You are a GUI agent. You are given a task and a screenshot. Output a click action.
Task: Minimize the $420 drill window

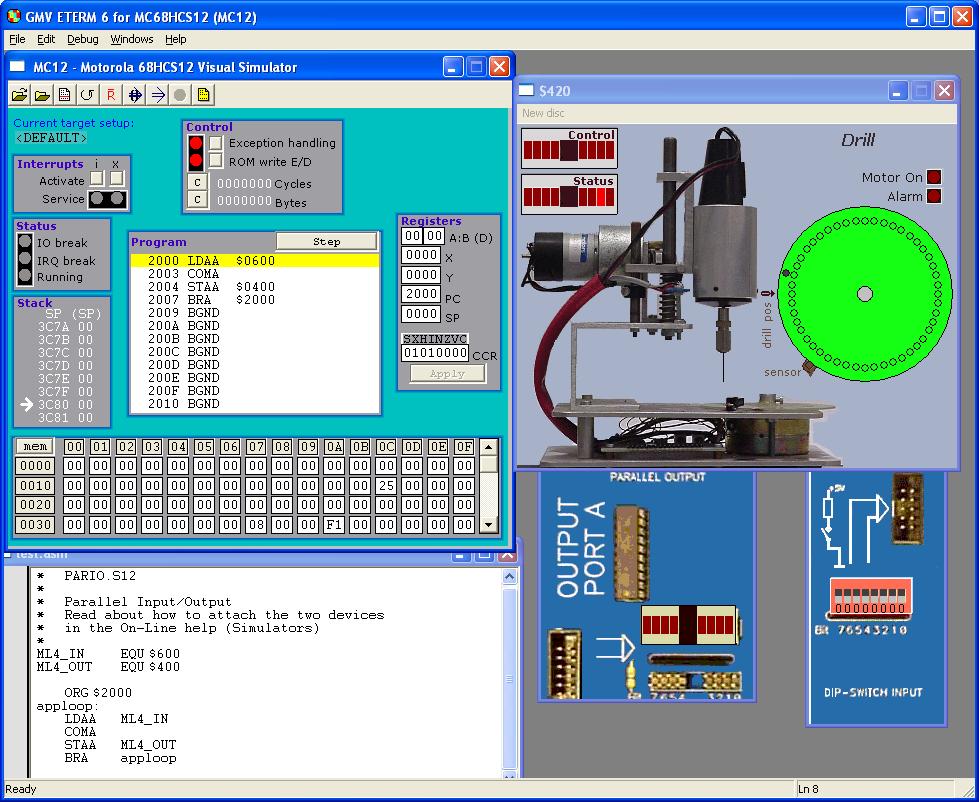coord(897,91)
